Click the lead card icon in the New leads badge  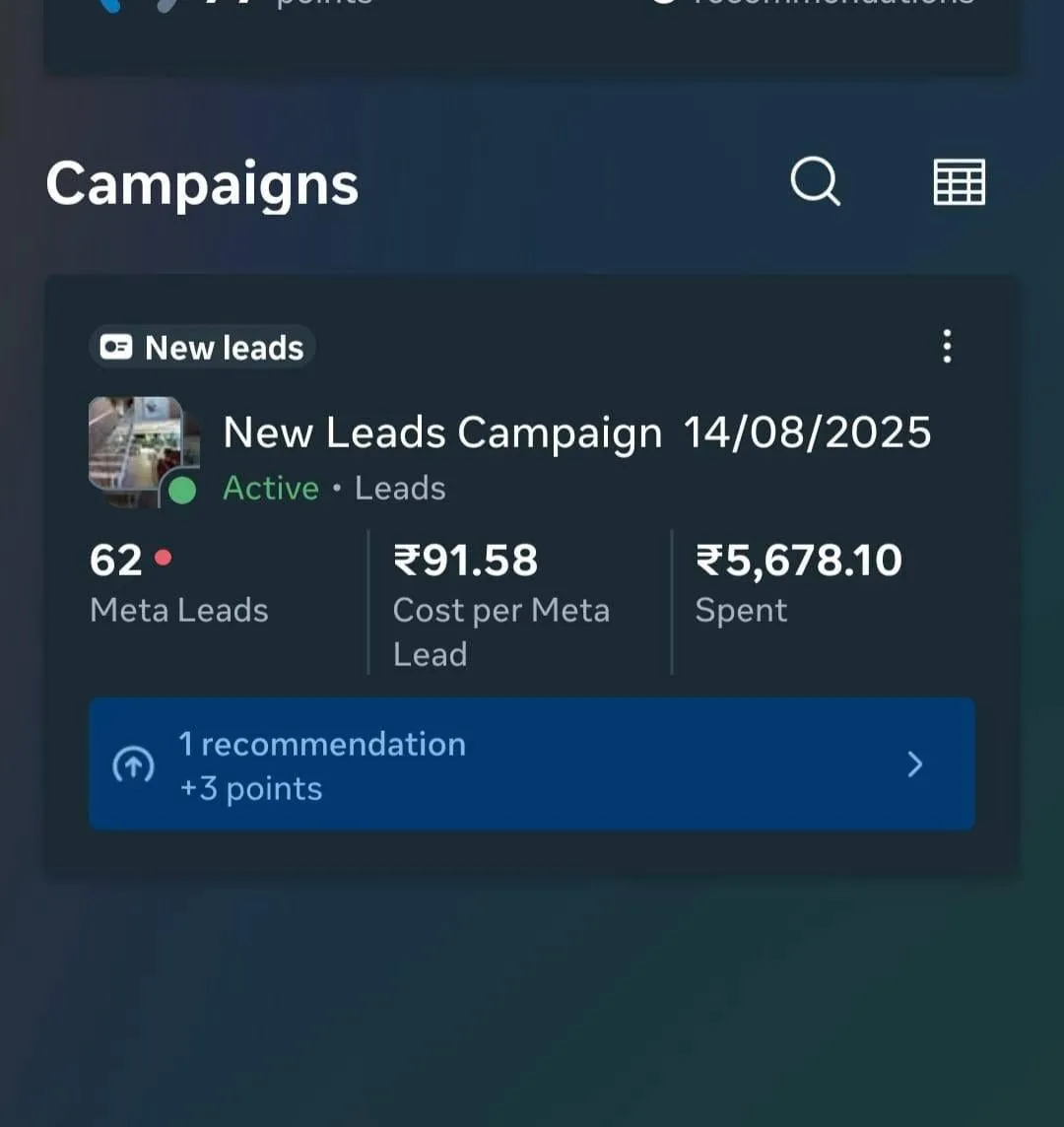(115, 347)
